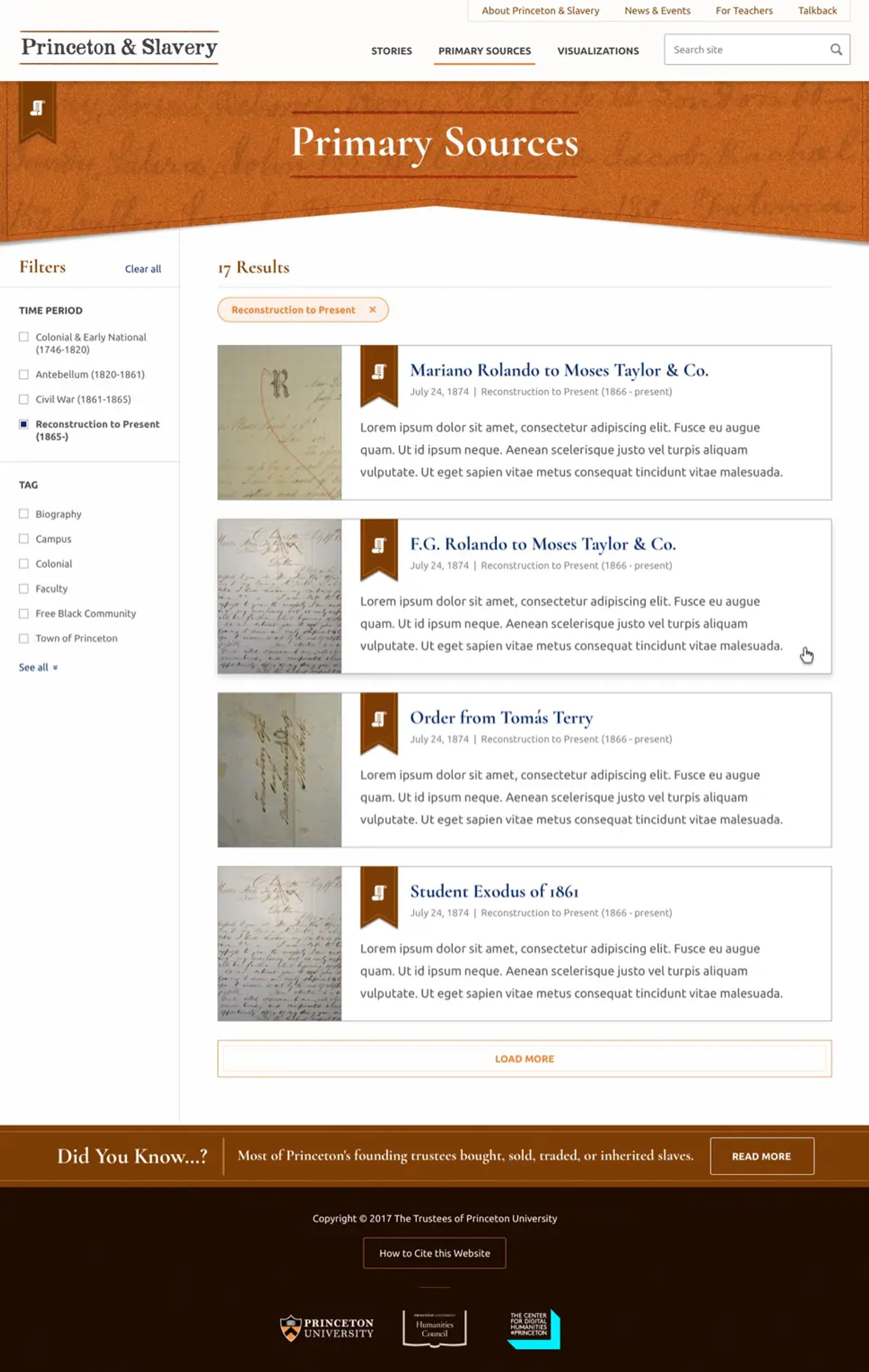The height and width of the screenshot is (1372, 869).
Task: Click the Load More button
Action: pos(524,1059)
